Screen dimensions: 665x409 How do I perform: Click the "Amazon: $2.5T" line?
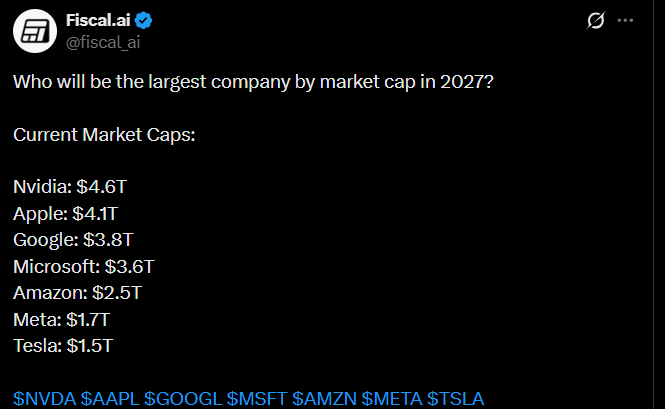78,293
